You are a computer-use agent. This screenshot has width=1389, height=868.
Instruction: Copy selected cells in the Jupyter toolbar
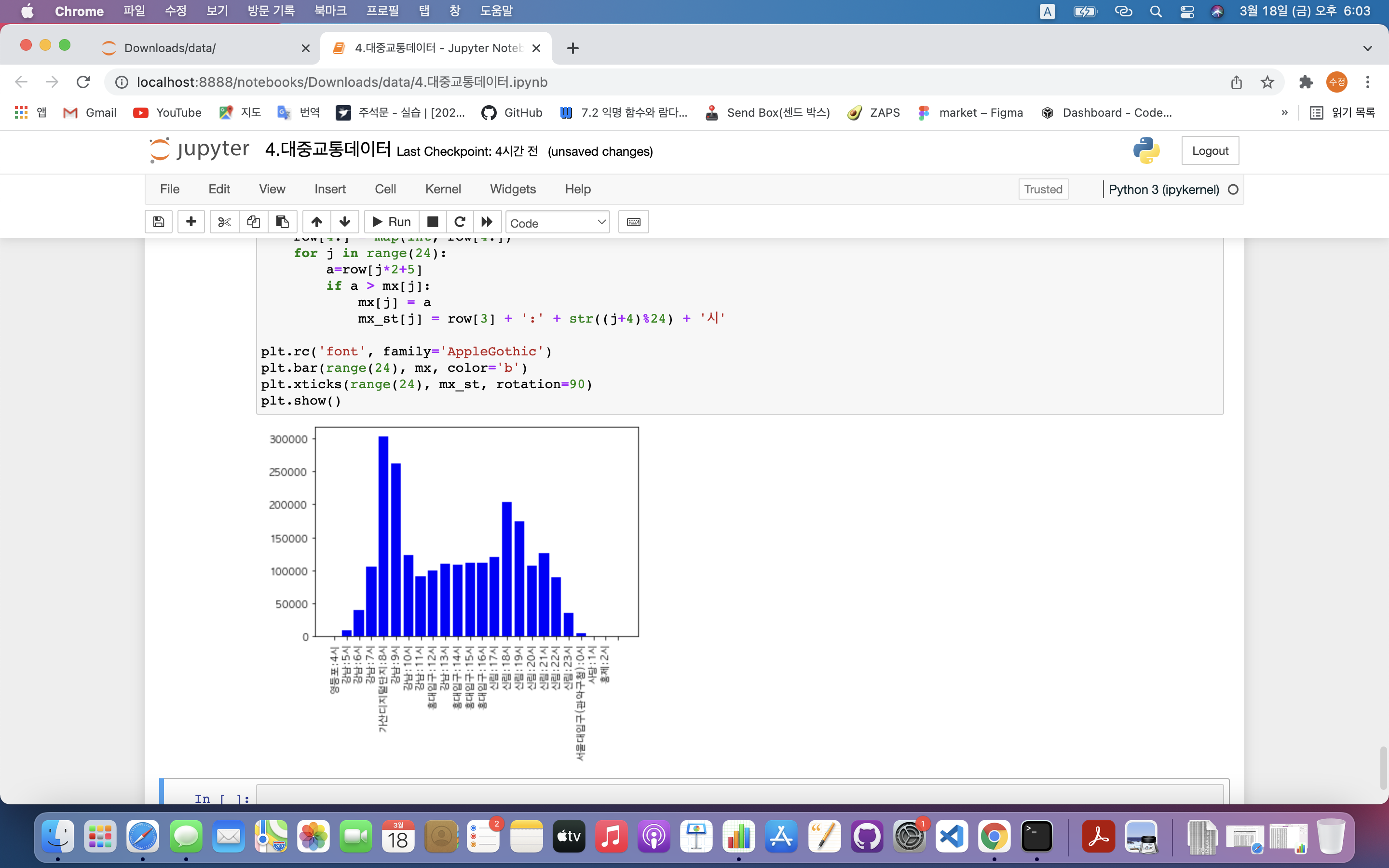pos(253,222)
